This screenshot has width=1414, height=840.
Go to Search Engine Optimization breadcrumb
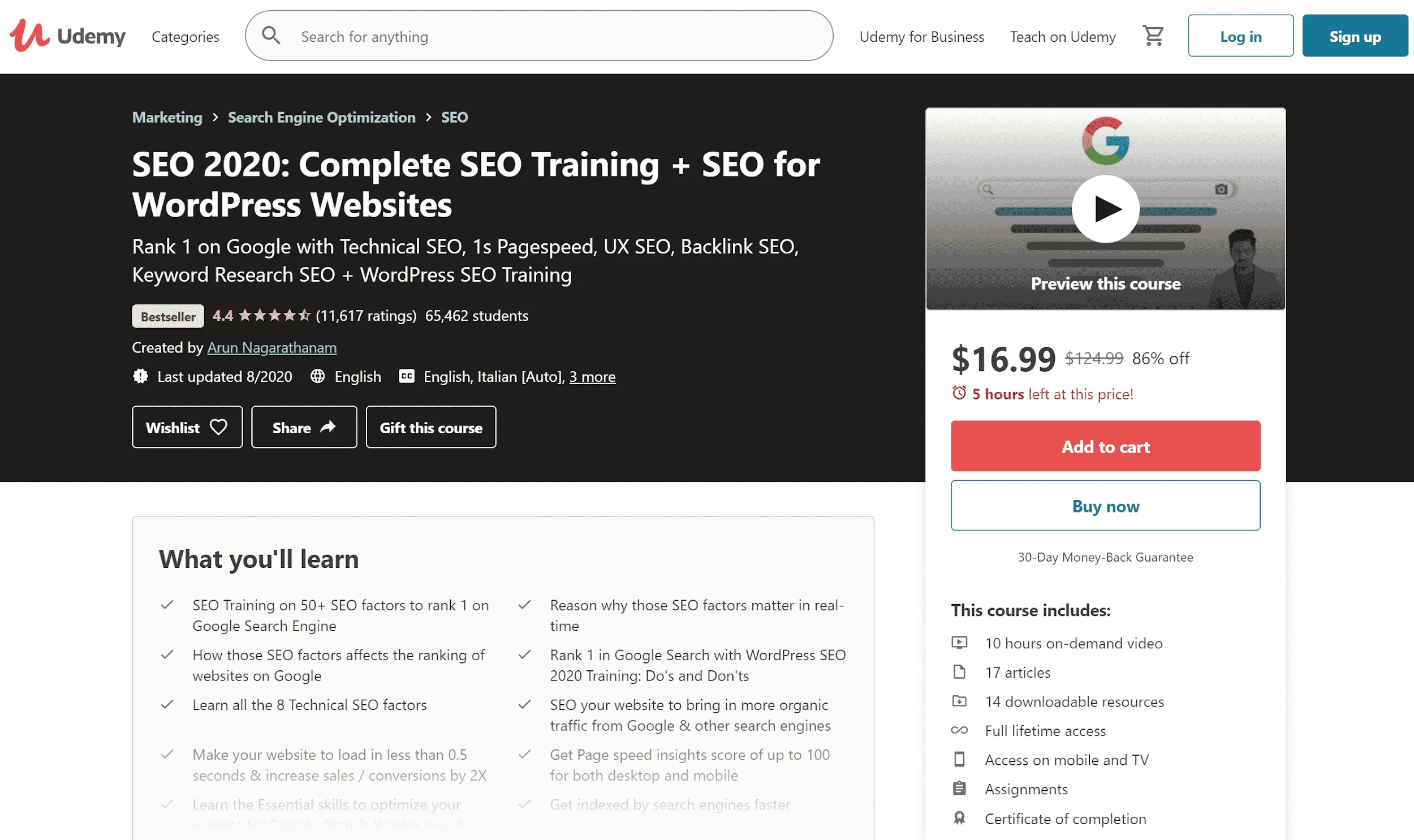pos(321,117)
